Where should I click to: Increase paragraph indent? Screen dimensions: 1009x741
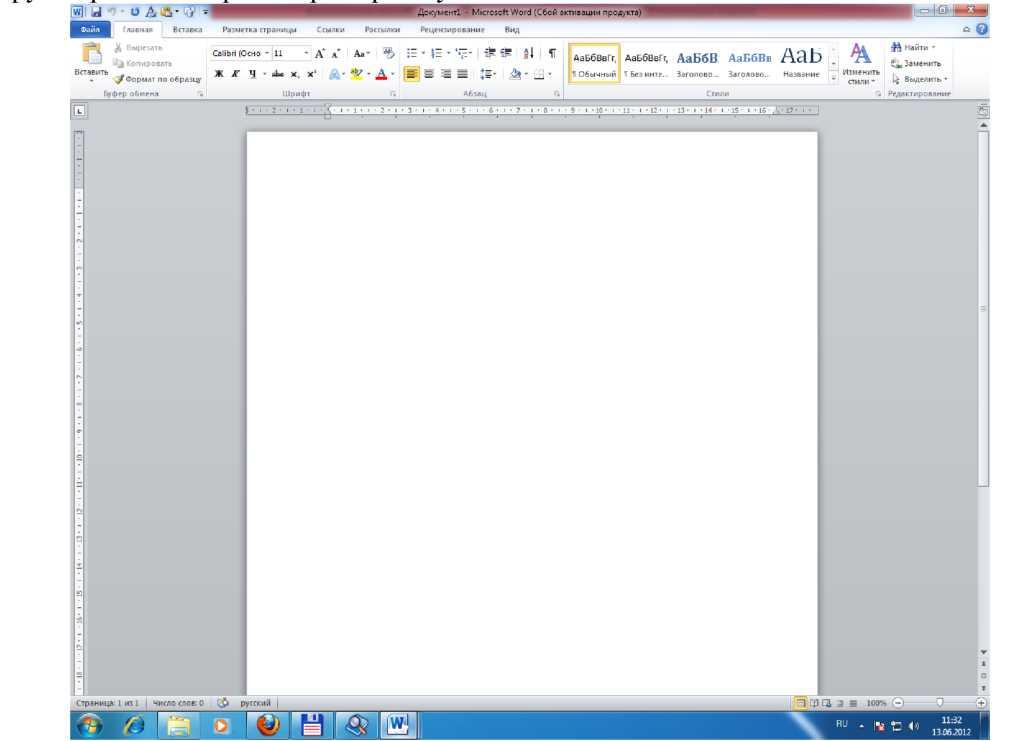(506, 53)
